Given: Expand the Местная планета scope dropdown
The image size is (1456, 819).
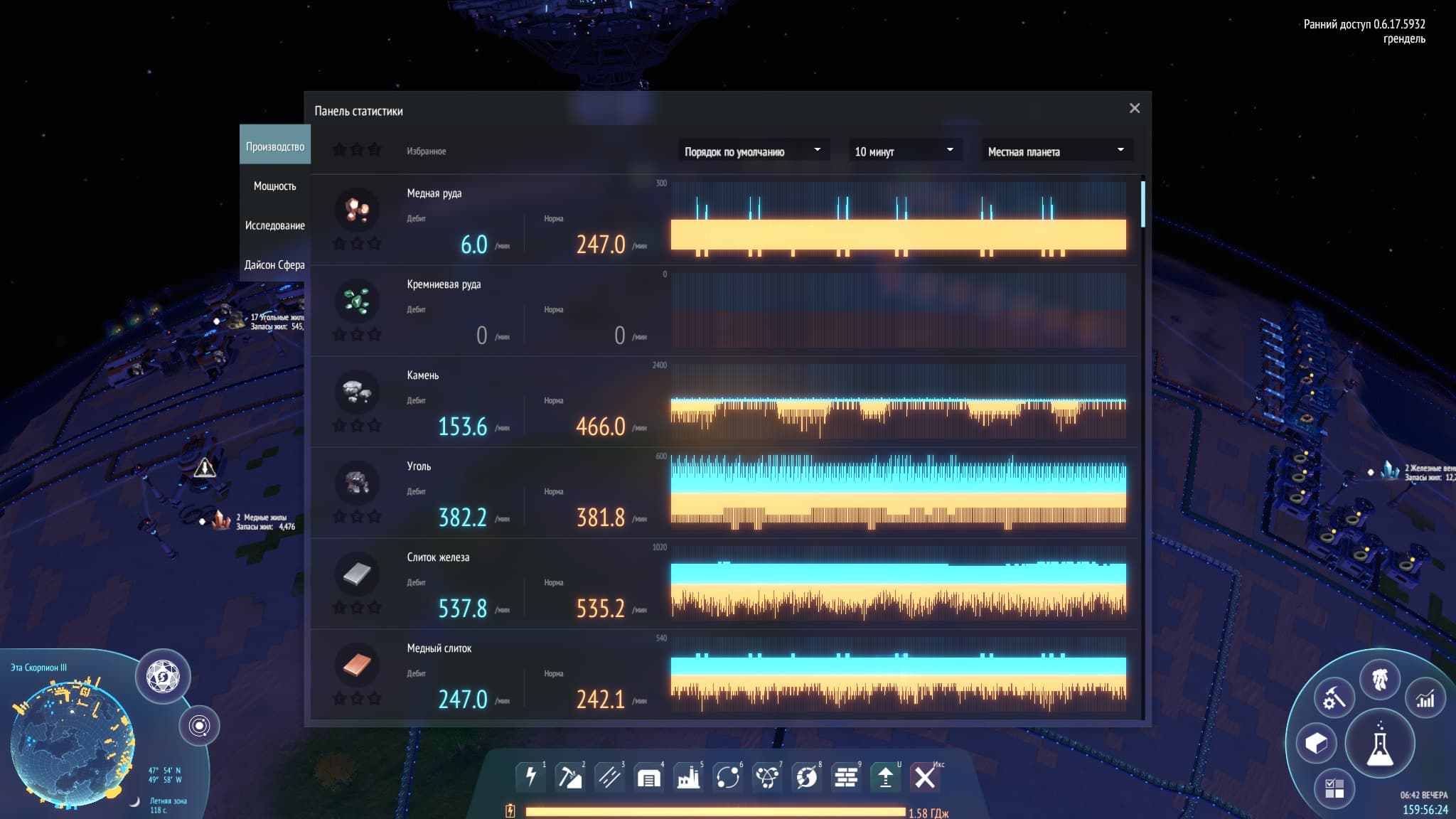Looking at the screenshot, I should 1056,151.
